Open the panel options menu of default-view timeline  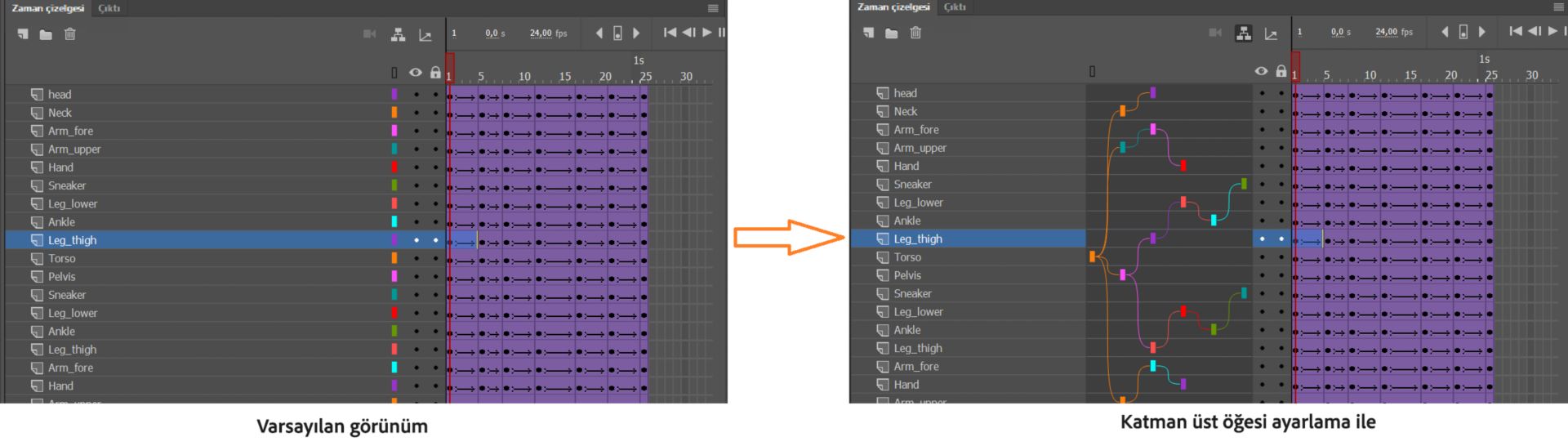pos(713,8)
